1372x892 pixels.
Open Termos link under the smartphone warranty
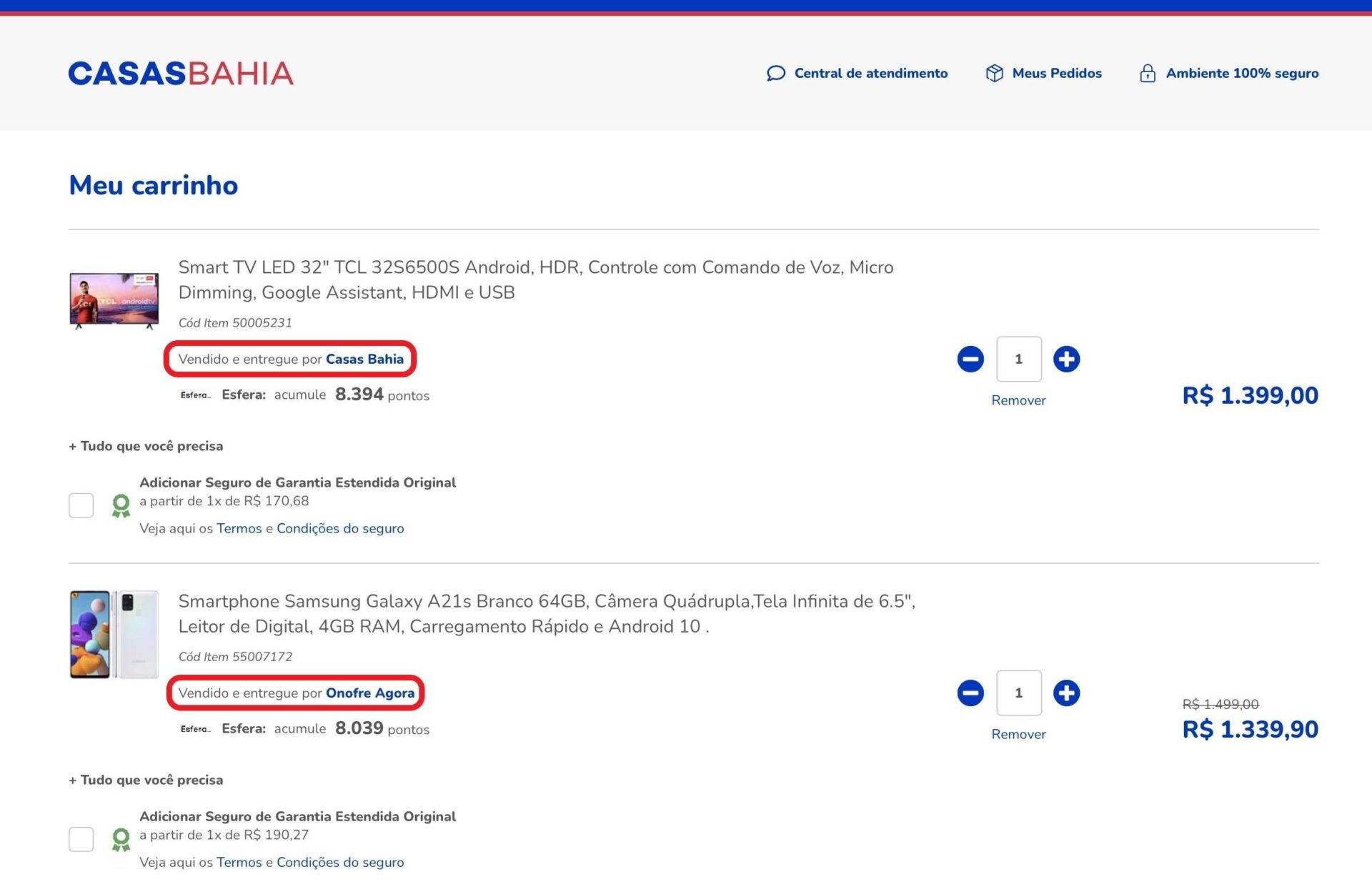(239, 862)
